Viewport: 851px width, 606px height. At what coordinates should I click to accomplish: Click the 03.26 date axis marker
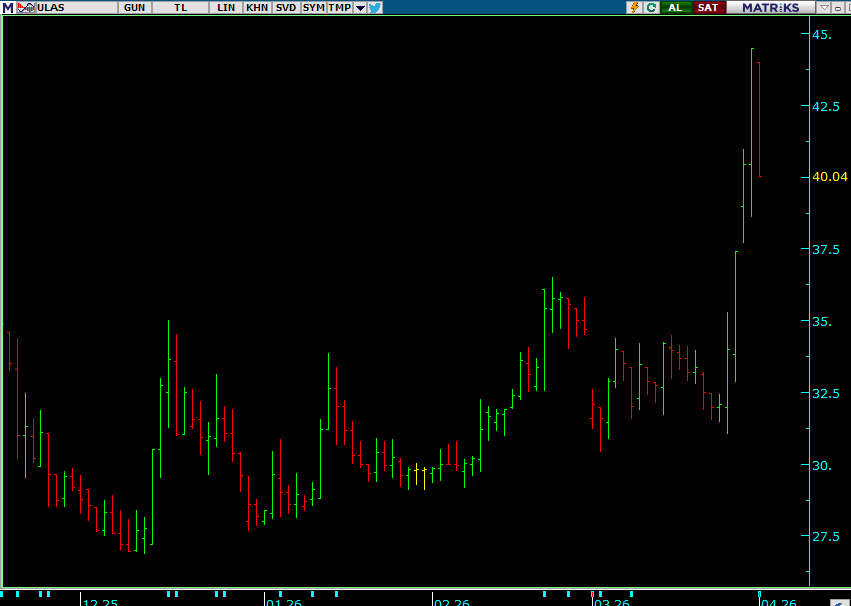612,602
